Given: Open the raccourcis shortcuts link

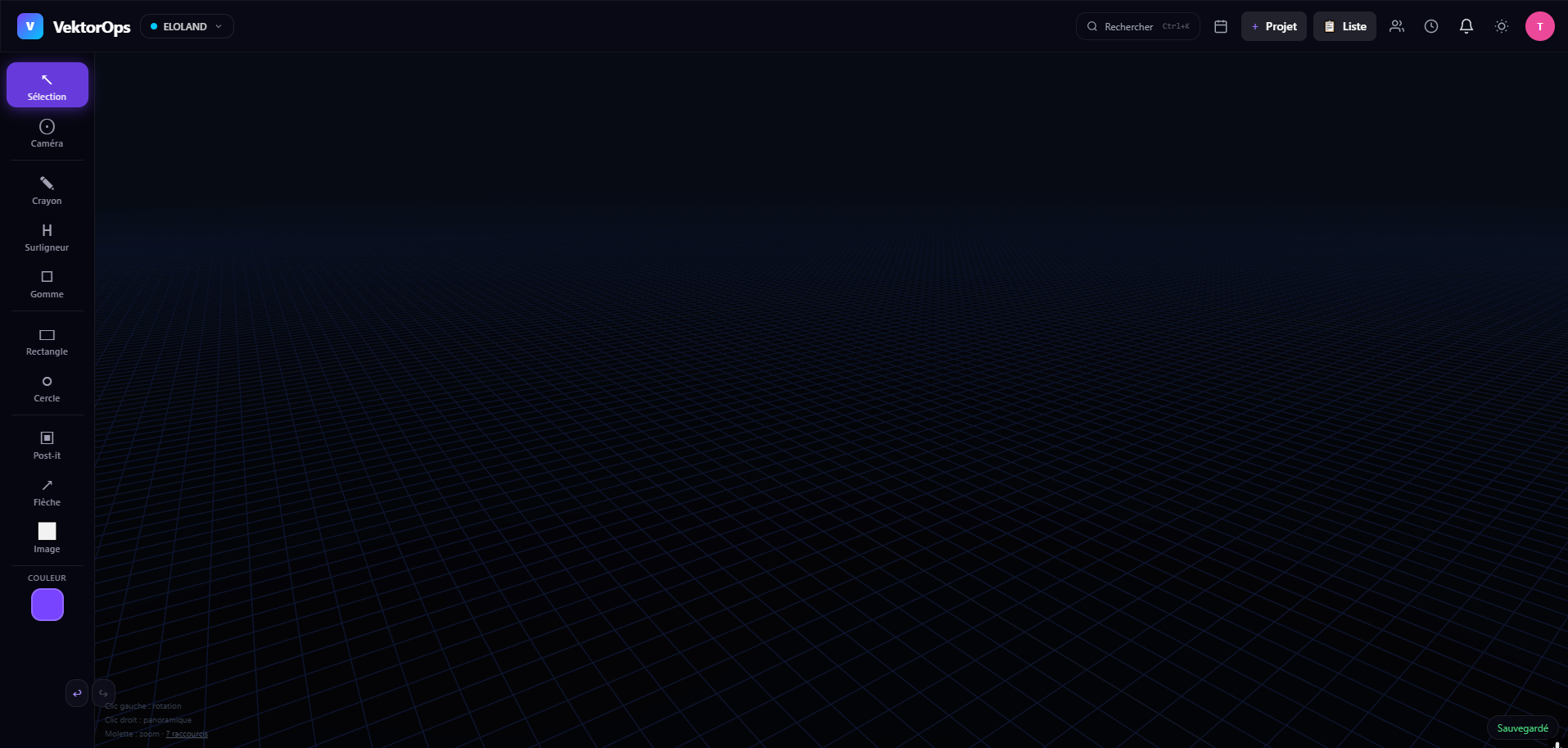Looking at the screenshot, I should click(187, 734).
